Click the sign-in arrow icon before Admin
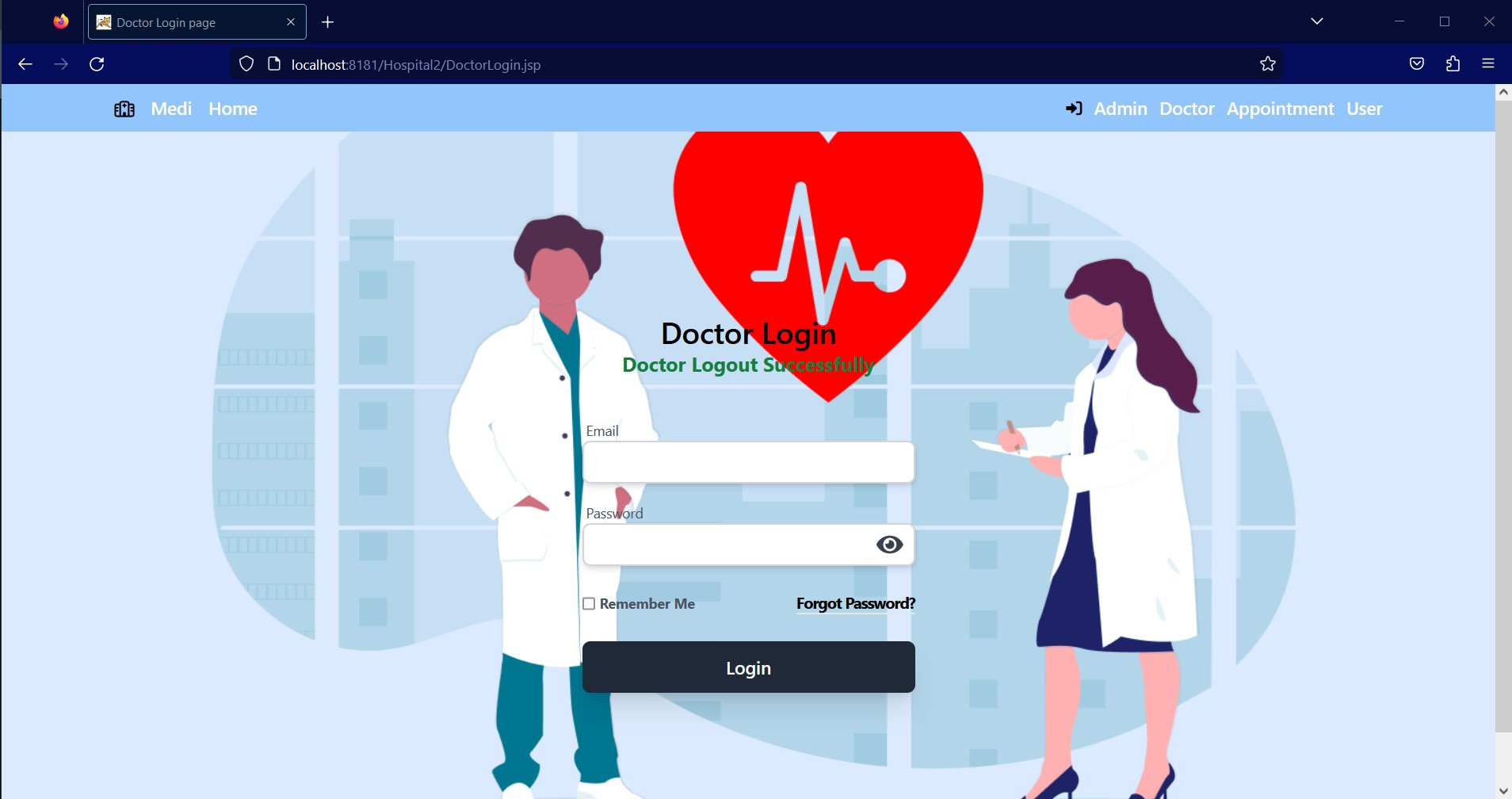Image resolution: width=1512 pixels, height=799 pixels. tap(1075, 109)
